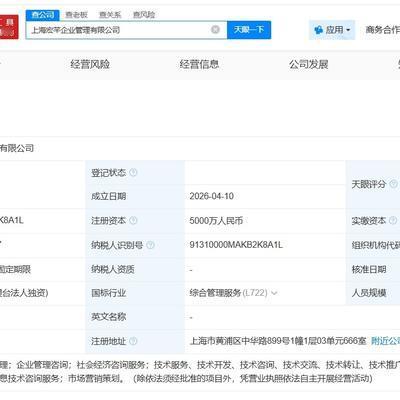Select taxpayer ID 91310000MAKB2K8A1L
Screen dimensions: 400x400
point(236,245)
